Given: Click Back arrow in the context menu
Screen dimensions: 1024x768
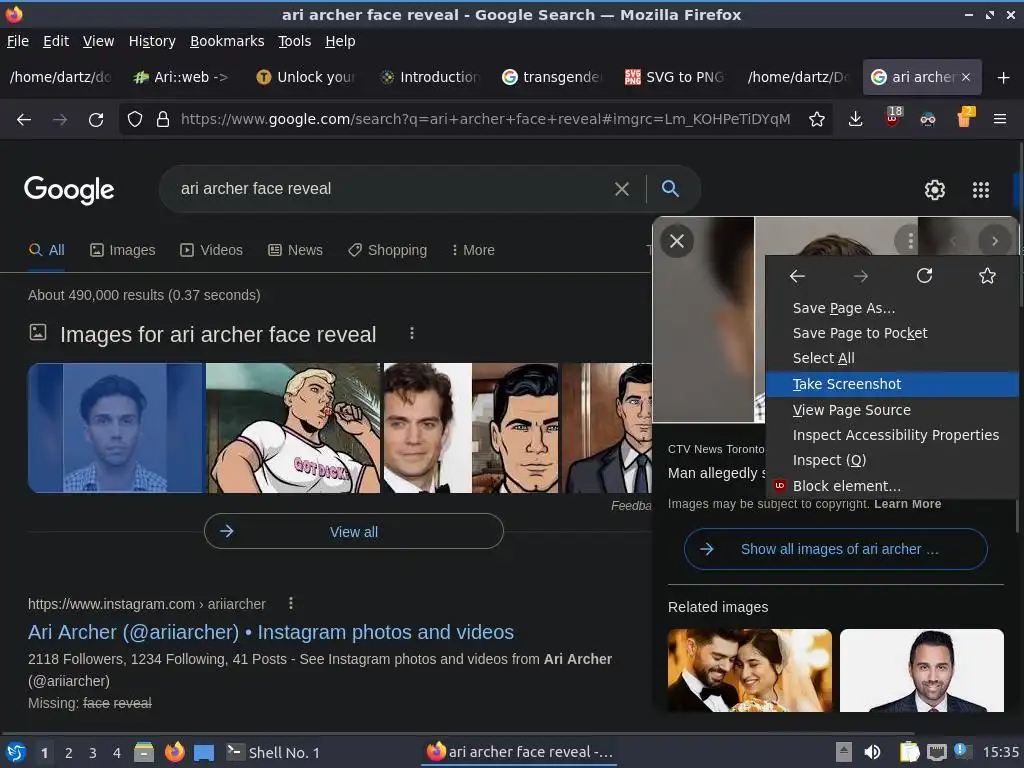Looking at the screenshot, I should click(x=797, y=276).
